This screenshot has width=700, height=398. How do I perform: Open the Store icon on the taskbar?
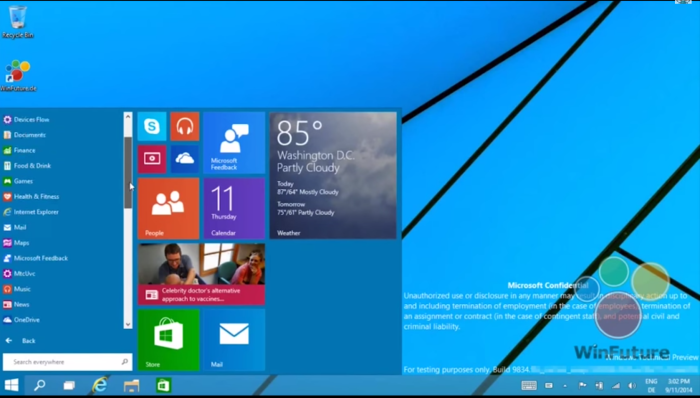[163, 385]
